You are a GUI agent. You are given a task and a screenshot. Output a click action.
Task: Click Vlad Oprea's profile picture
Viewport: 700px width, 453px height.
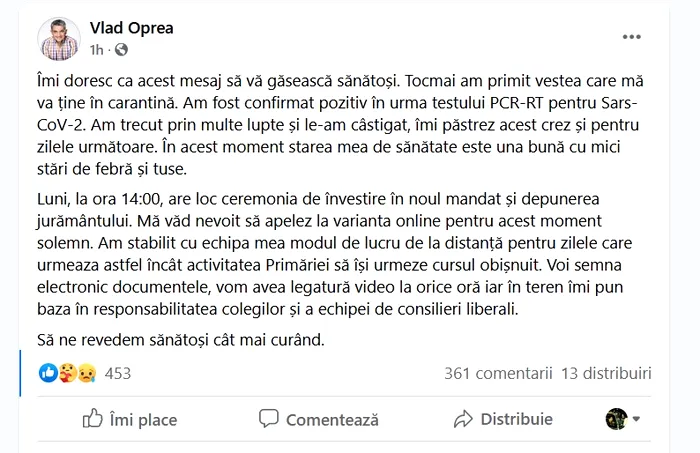coord(59,38)
